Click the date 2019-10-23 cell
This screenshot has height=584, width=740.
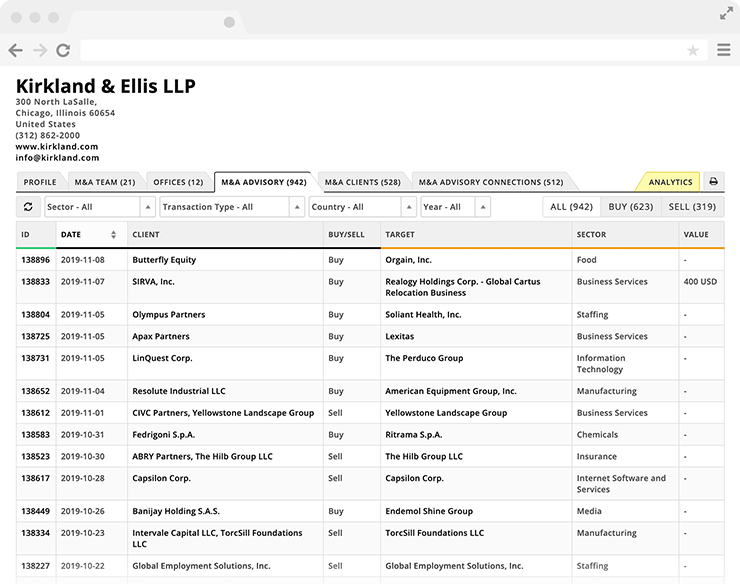point(83,533)
